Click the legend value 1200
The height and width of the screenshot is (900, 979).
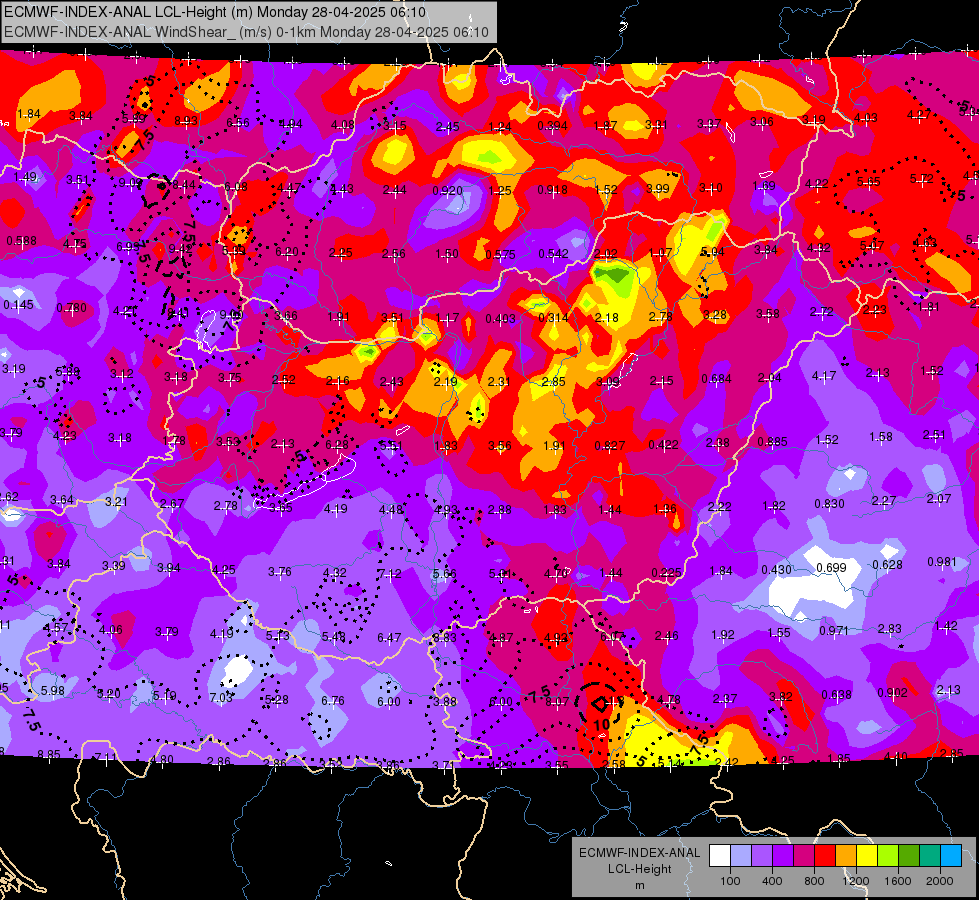[856, 881]
